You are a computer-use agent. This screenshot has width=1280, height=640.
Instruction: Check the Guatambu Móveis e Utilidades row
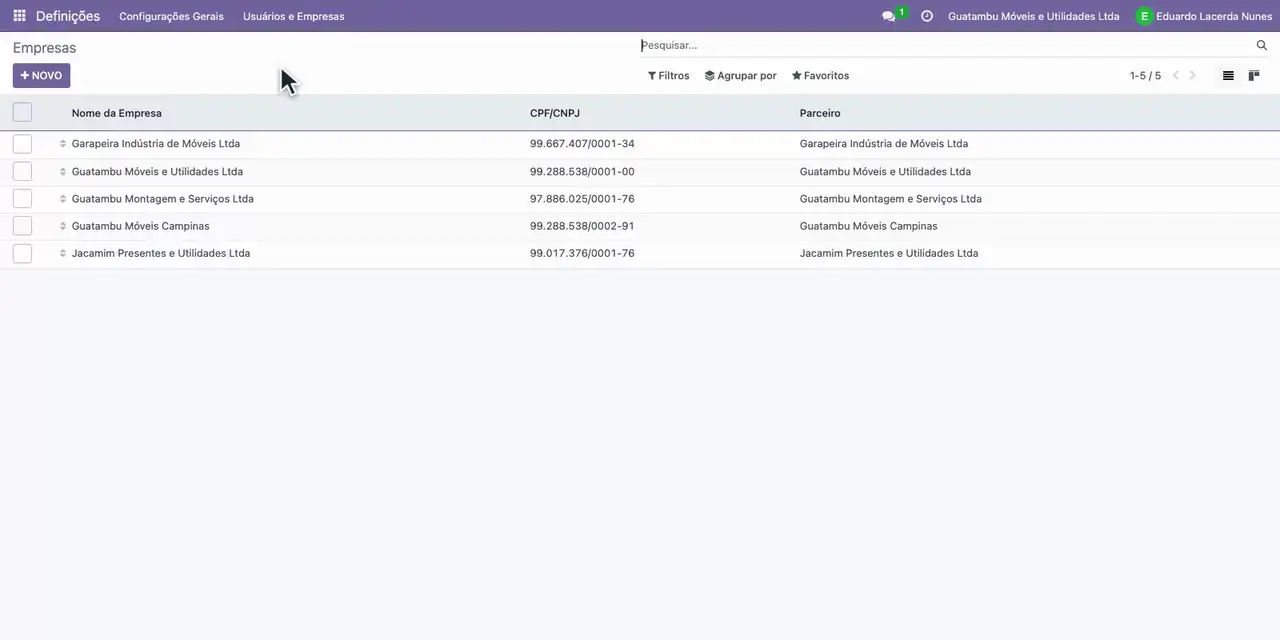point(22,172)
